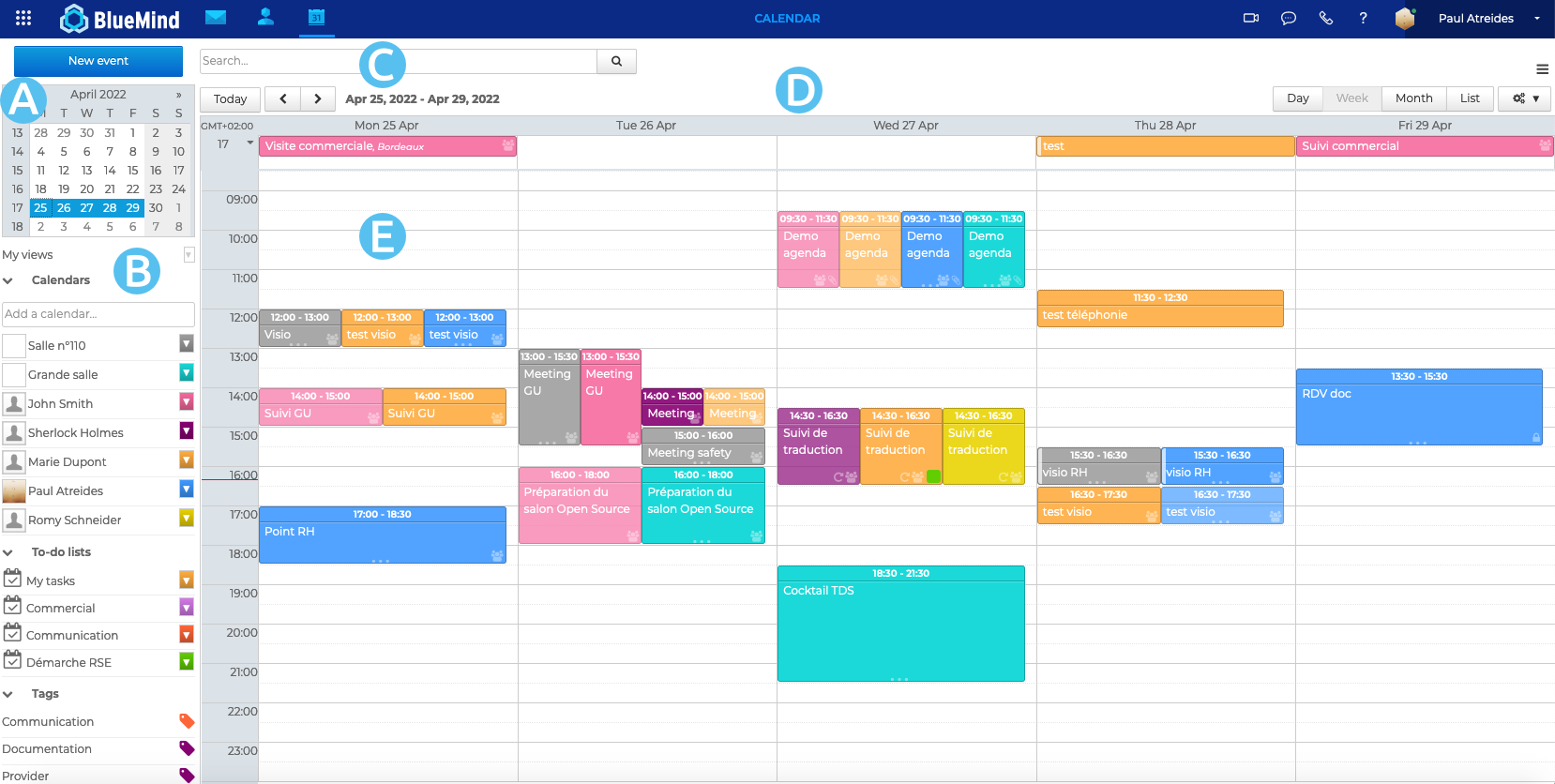Open the telephony phone icon
Screen dimensions: 1555x784
point(1325,18)
